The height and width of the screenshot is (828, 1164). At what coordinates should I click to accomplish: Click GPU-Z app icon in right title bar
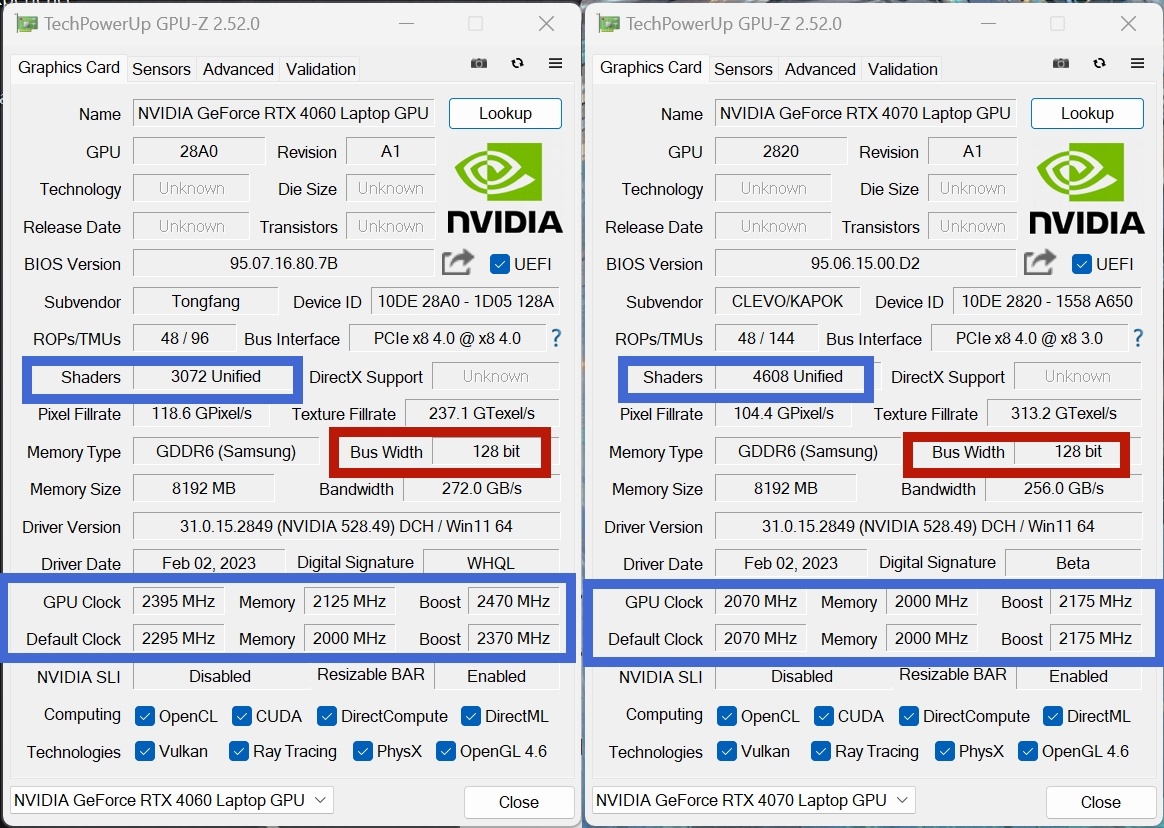click(609, 24)
